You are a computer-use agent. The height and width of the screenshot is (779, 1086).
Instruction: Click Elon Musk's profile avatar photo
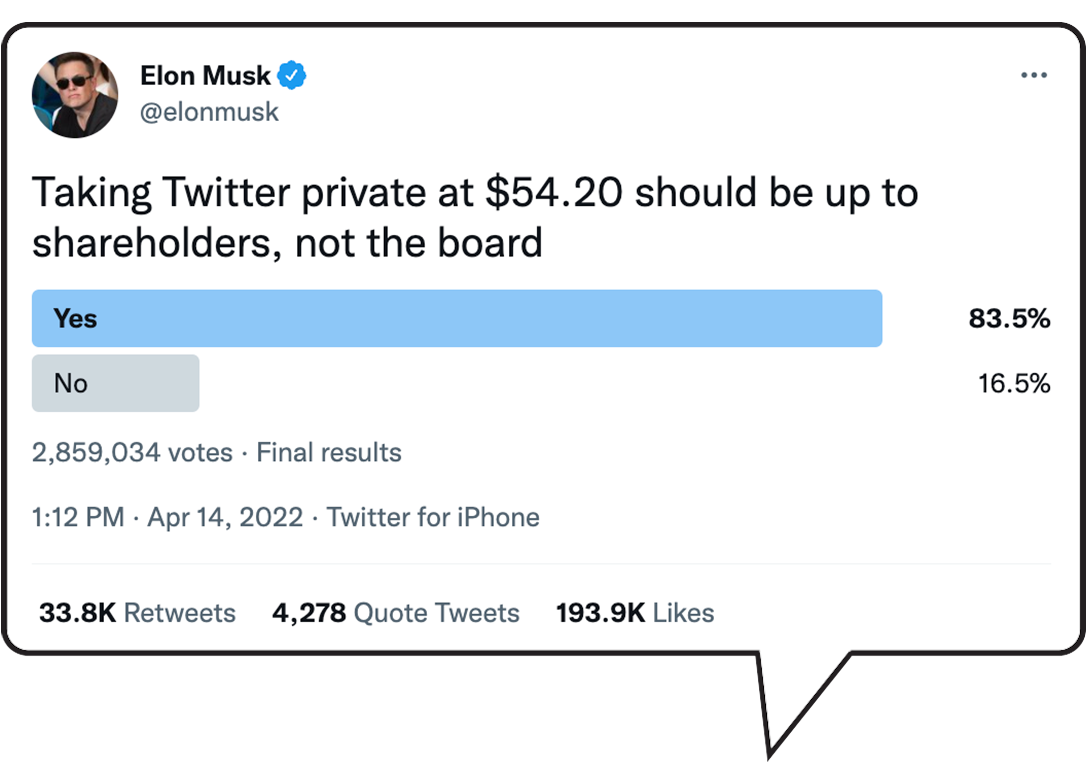click(75, 94)
